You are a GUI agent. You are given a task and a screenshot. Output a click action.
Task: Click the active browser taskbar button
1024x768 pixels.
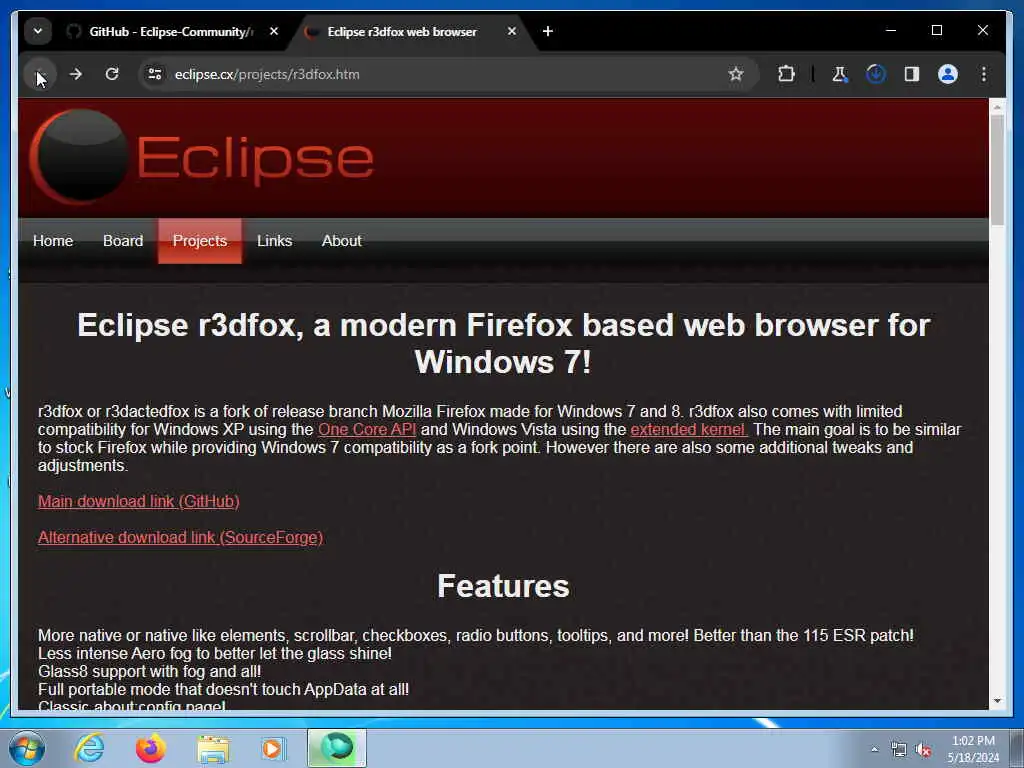pos(337,748)
